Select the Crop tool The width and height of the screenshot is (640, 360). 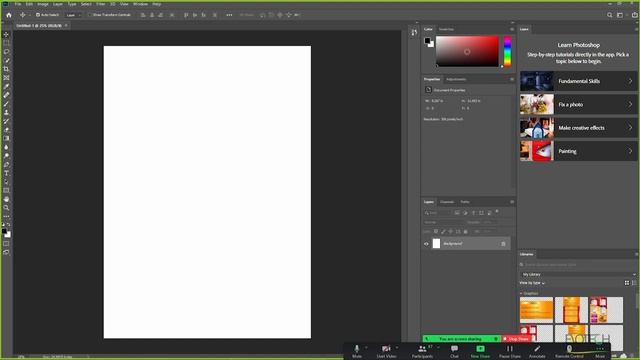point(6,69)
